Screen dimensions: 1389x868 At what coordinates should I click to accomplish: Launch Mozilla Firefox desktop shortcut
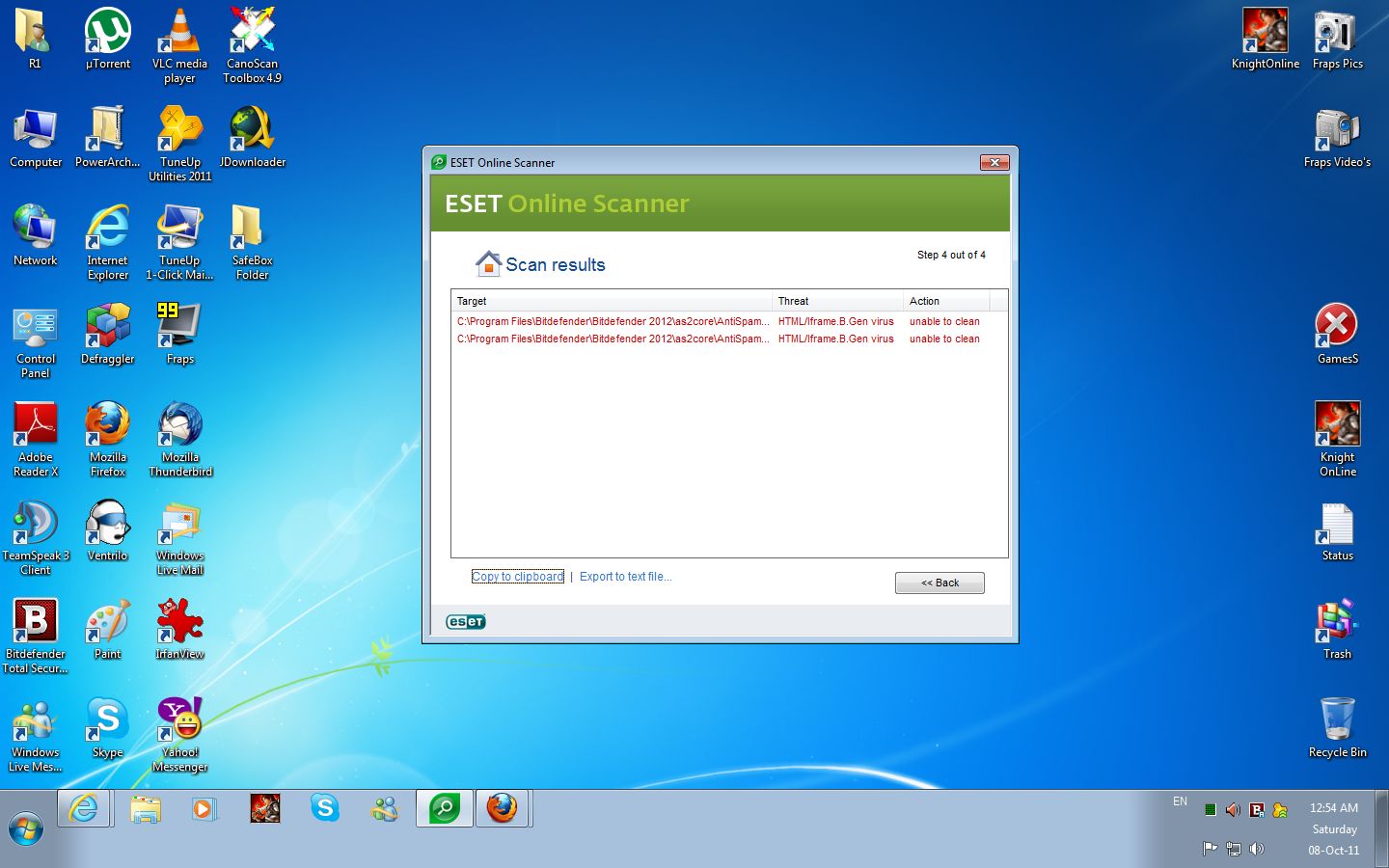(107, 440)
